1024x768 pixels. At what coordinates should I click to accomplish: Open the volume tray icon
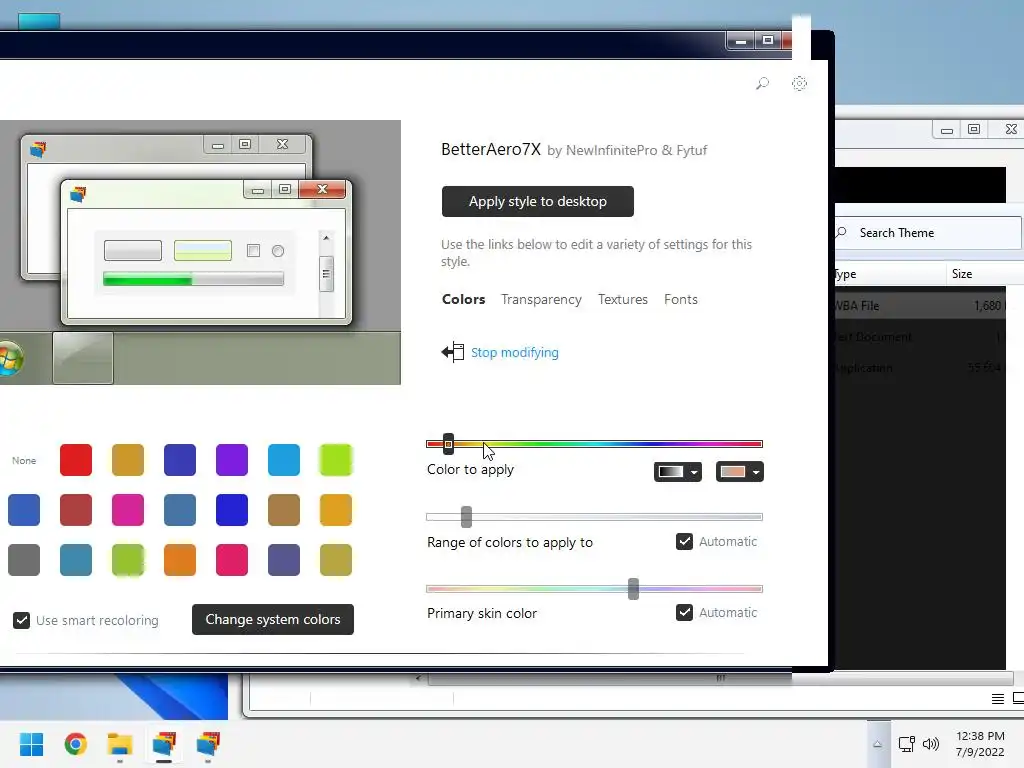coord(931,744)
